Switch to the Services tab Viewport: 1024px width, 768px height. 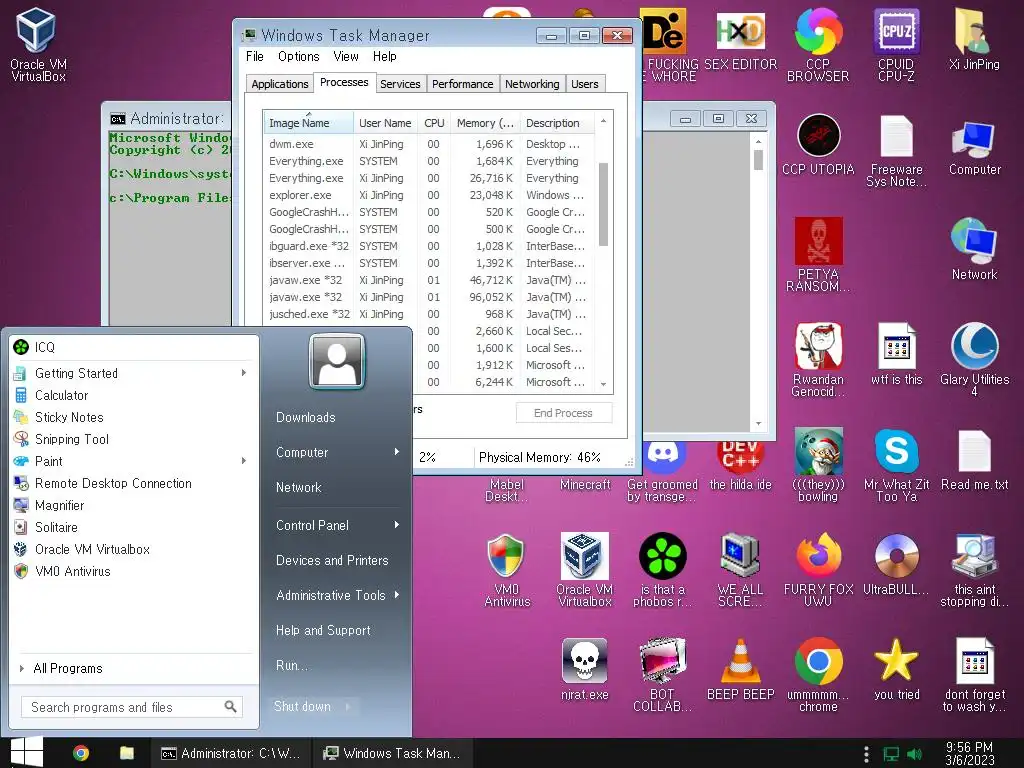pos(400,84)
